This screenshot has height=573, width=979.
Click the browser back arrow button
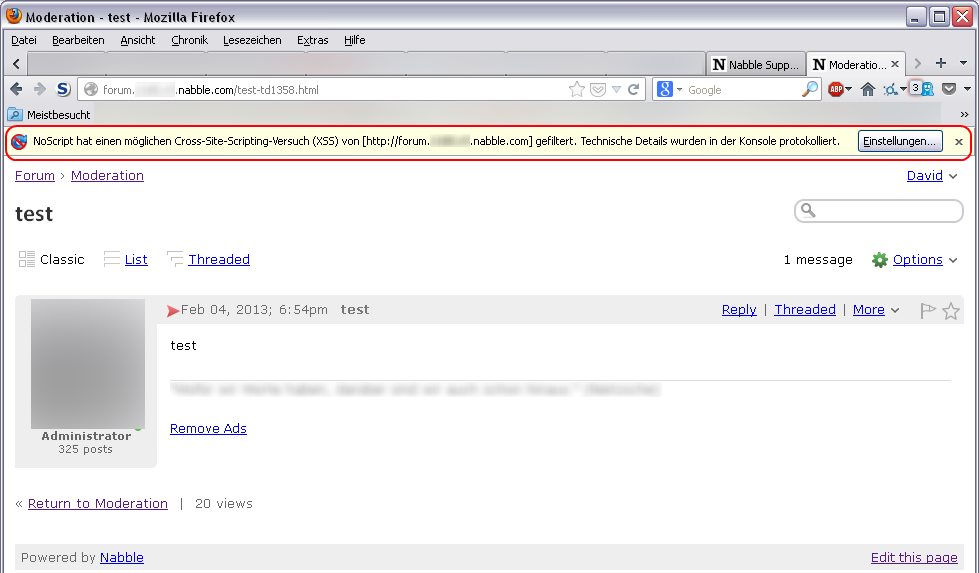[17, 89]
